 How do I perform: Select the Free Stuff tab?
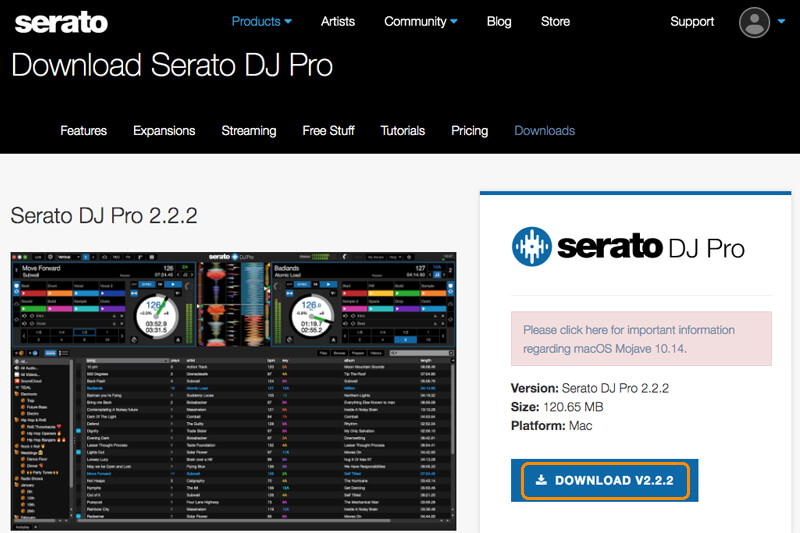click(x=328, y=131)
